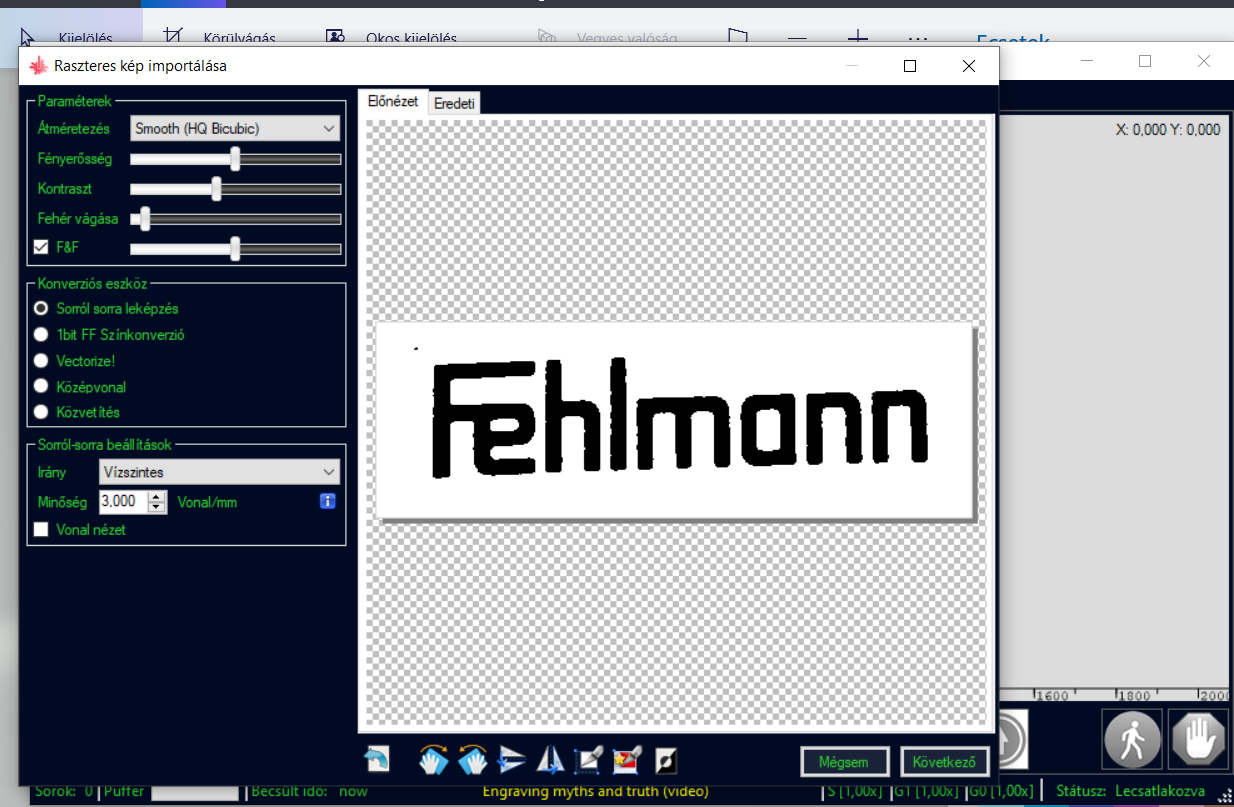Click the stop hand icon in main window
The width and height of the screenshot is (1234, 807).
click(x=1198, y=740)
